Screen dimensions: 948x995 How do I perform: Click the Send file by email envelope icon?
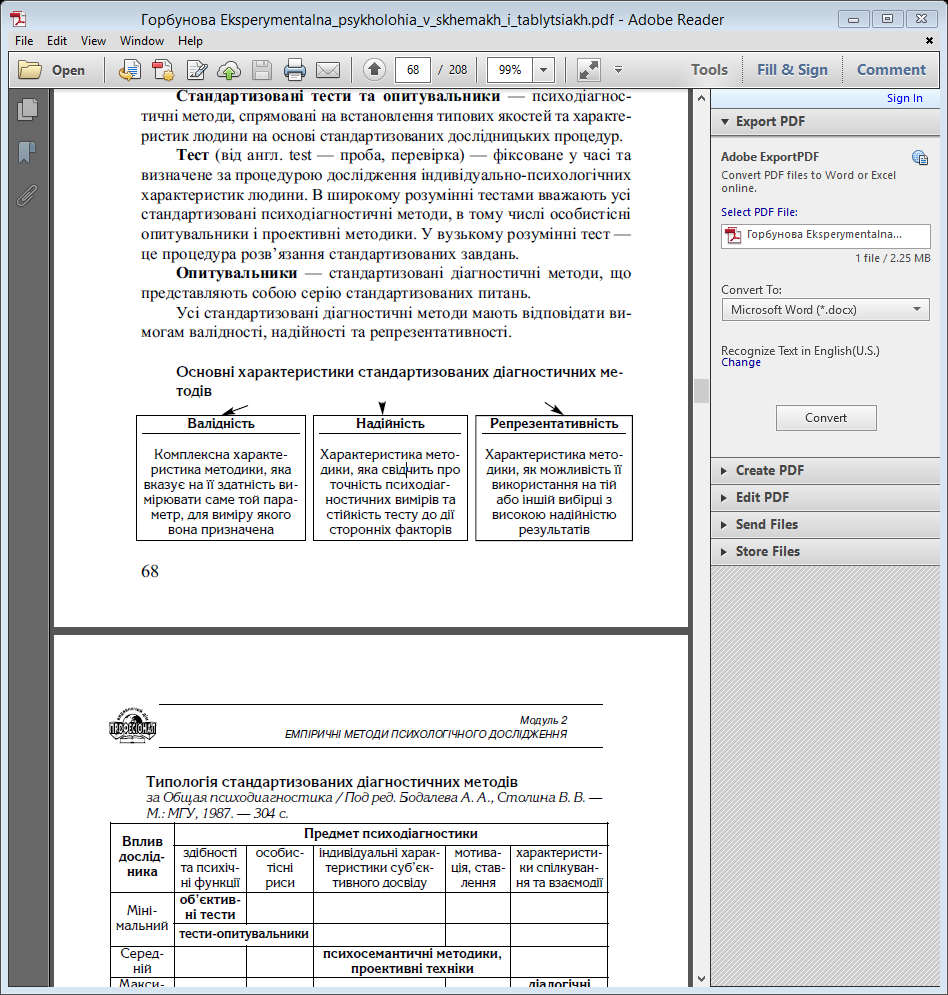click(x=327, y=70)
